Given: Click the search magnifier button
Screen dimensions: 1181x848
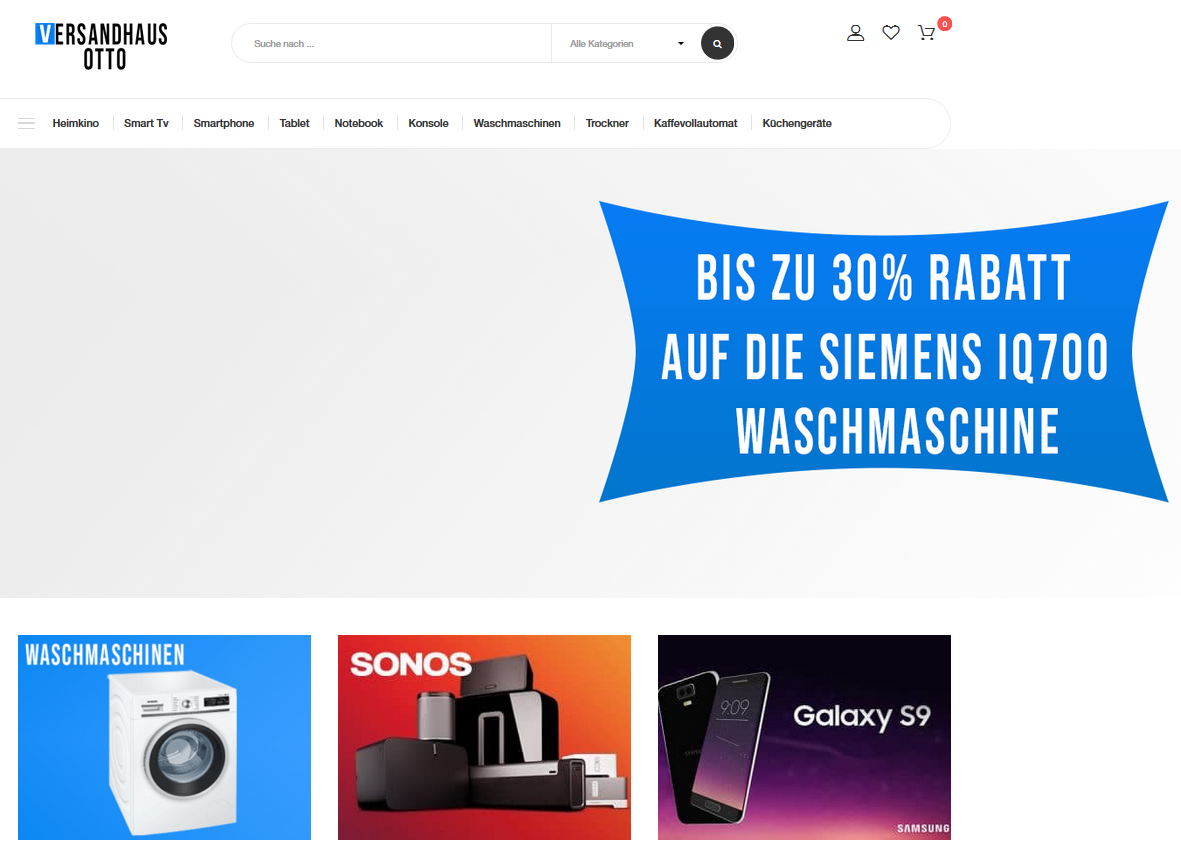Looking at the screenshot, I should click(x=717, y=44).
